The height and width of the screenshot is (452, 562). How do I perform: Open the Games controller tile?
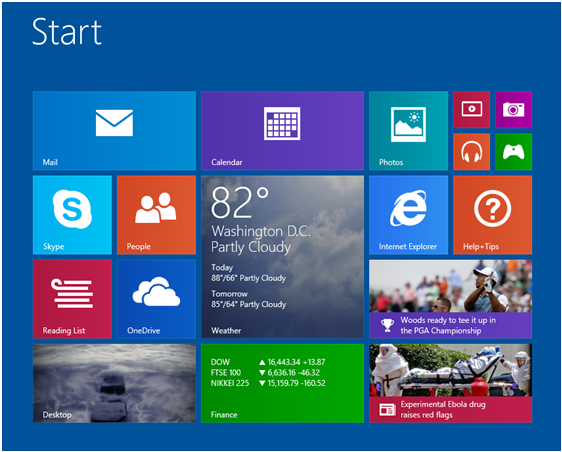(x=514, y=152)
